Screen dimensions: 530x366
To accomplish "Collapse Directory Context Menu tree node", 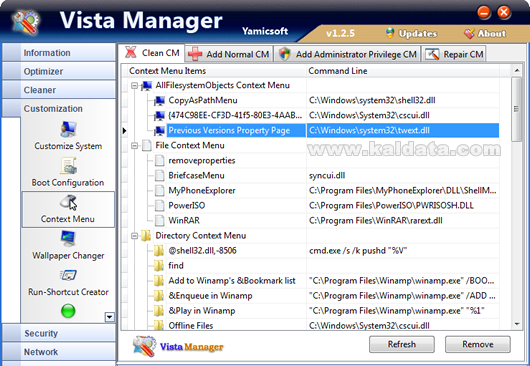I will pyautogui.click(x=135, y=236).
